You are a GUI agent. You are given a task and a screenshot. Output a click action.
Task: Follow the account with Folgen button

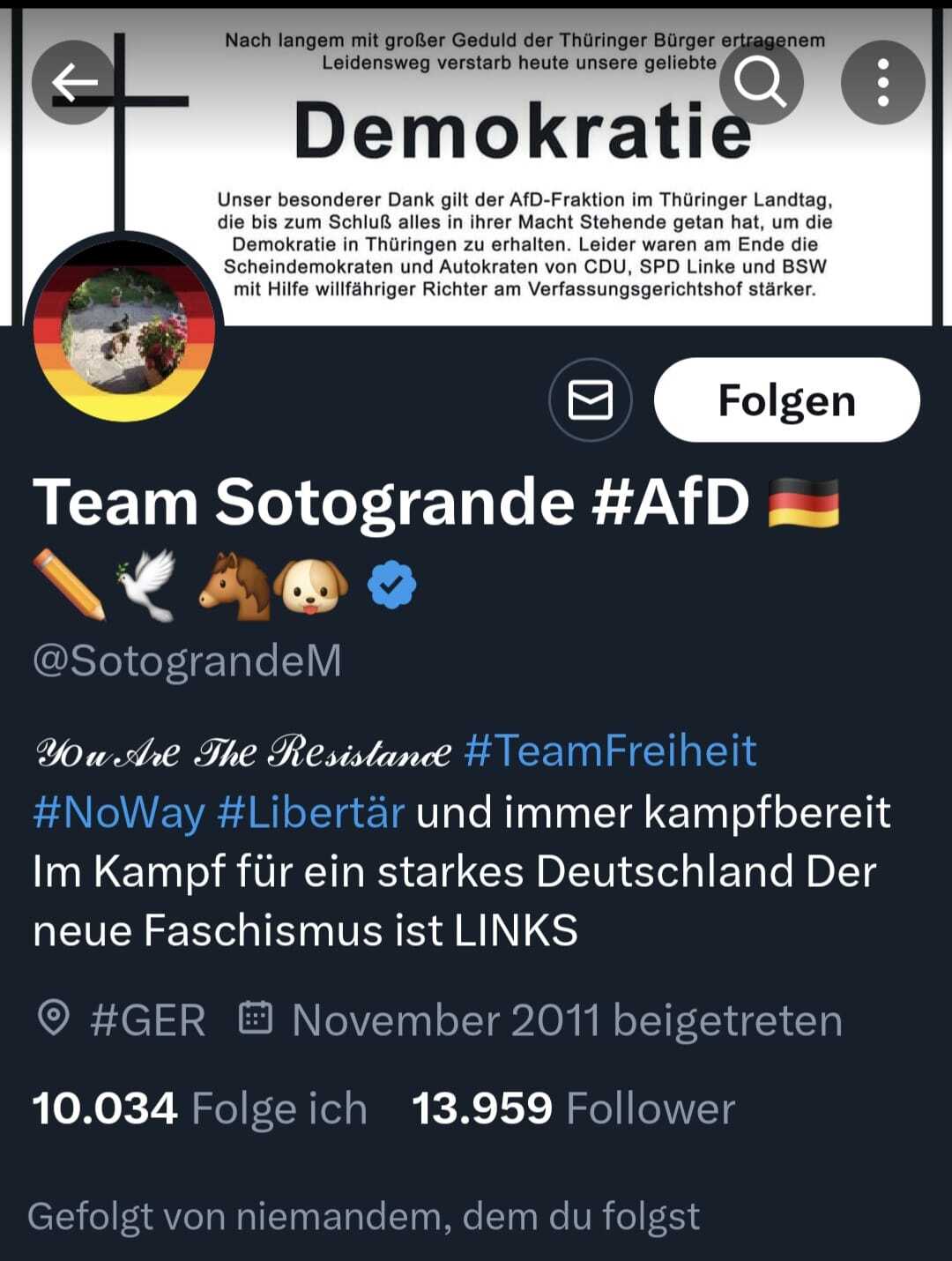(787, 400)
